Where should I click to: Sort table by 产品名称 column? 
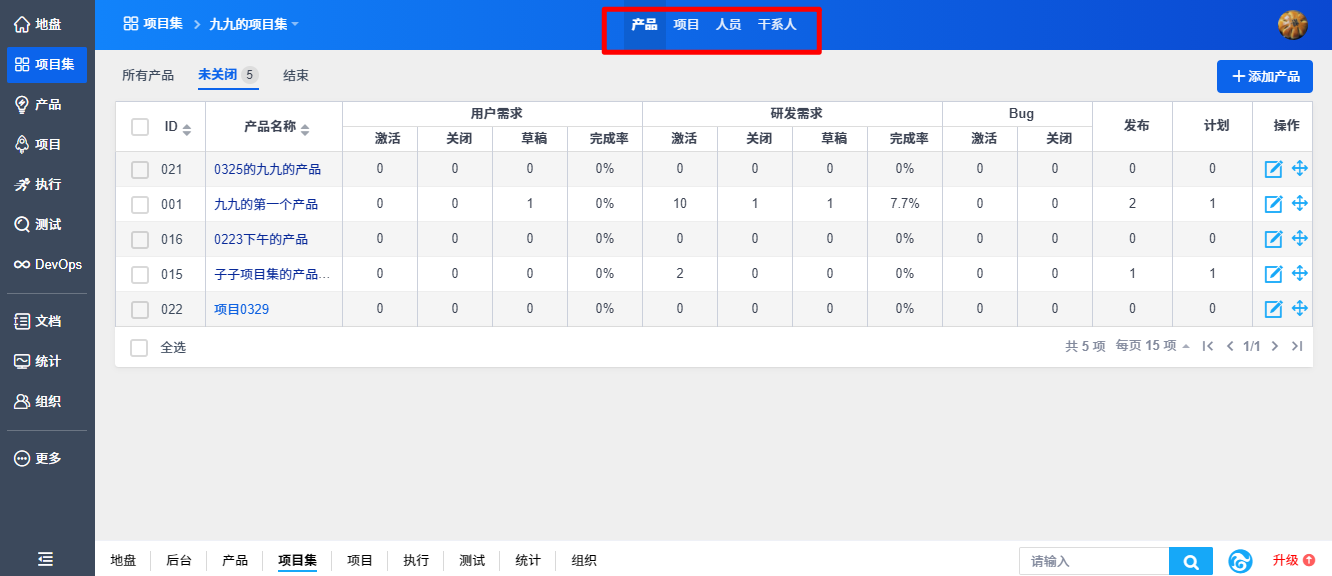pyautogui.click(x=277, y=127)
